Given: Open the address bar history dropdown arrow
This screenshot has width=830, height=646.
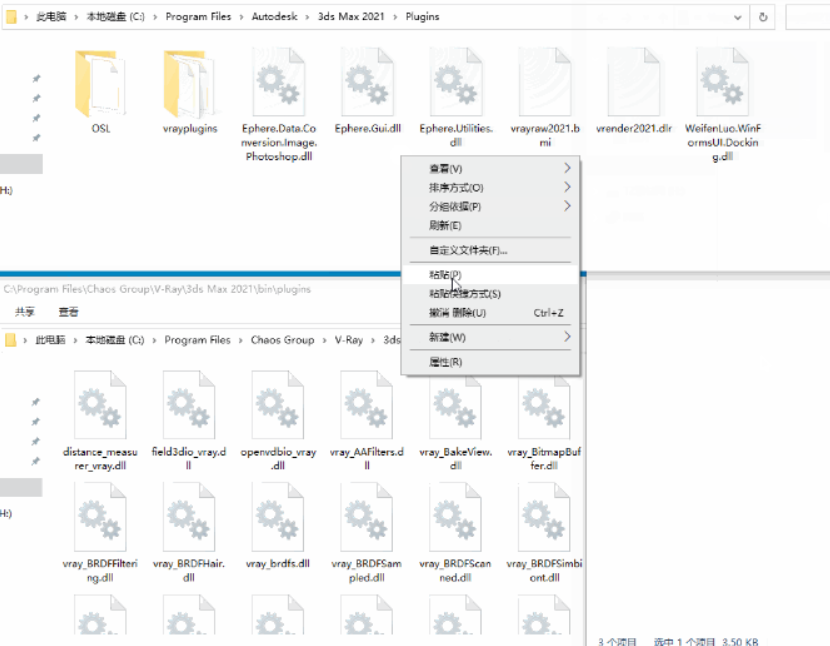Looking at the screenshot, I should (738, 17).
